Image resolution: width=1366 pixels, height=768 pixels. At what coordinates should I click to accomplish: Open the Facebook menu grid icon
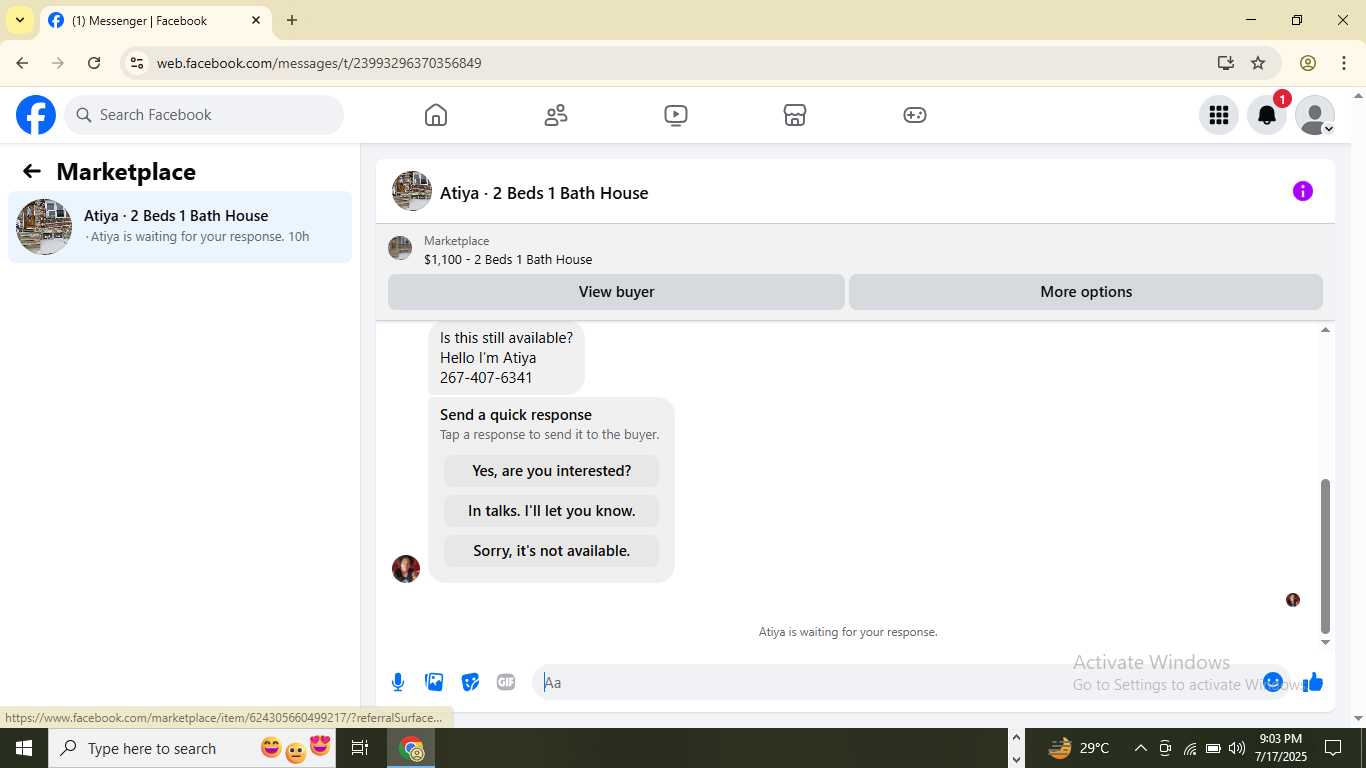1218,115
